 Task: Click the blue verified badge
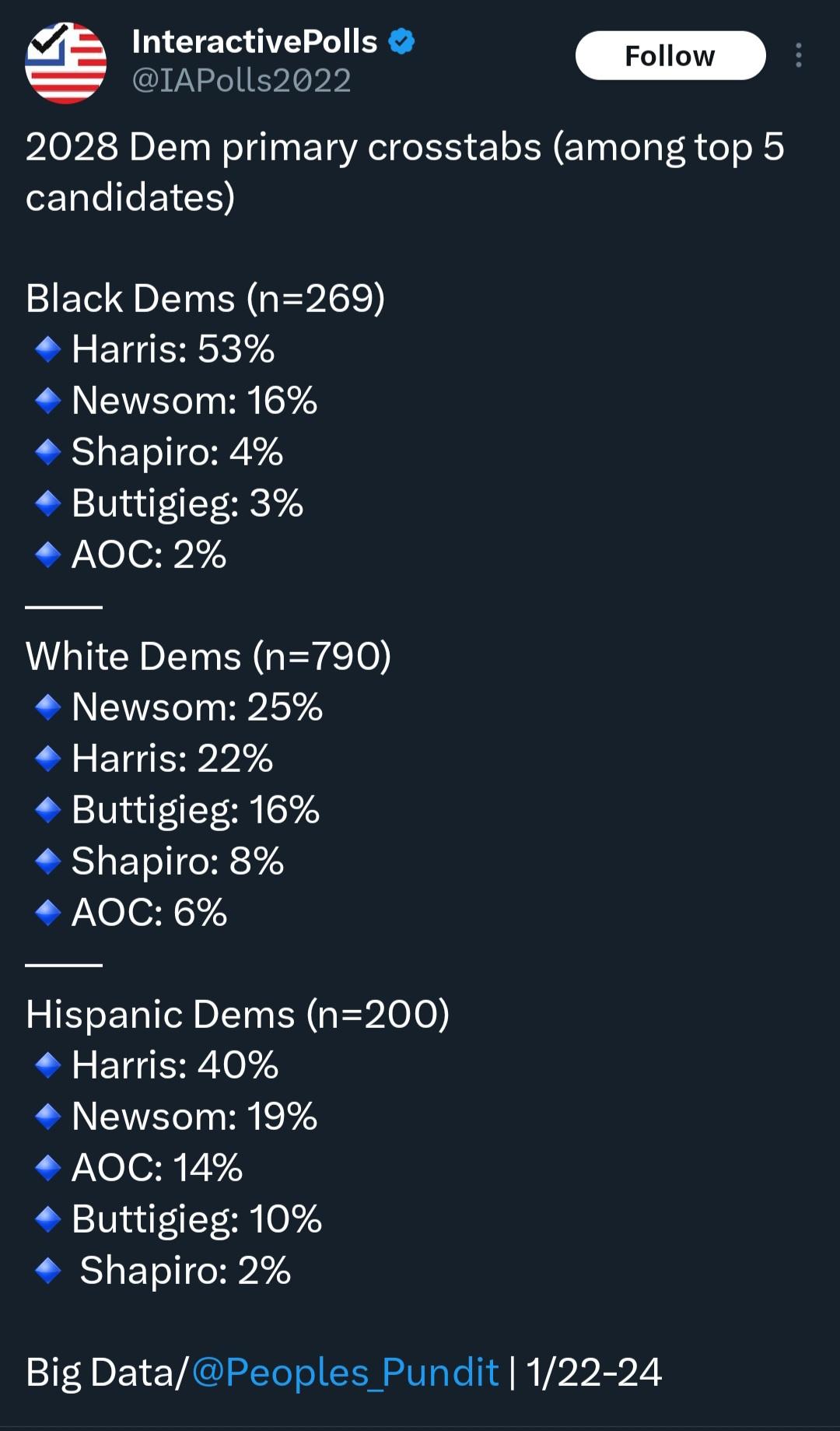point(401,41)
